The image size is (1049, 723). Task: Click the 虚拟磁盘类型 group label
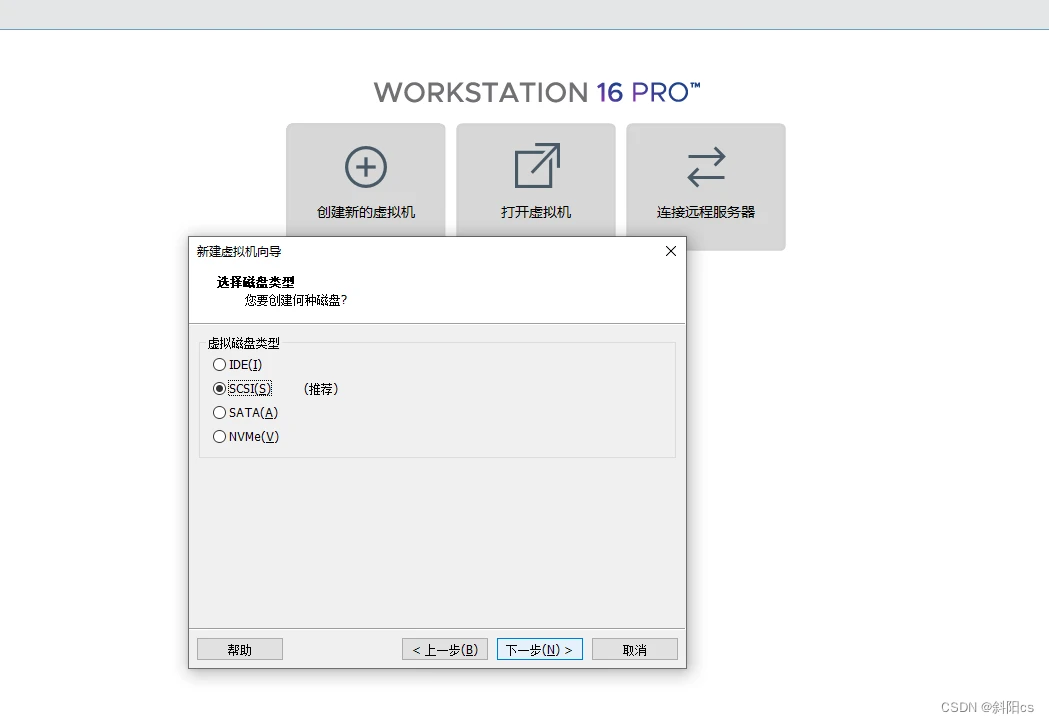click(x=244, y=343)
